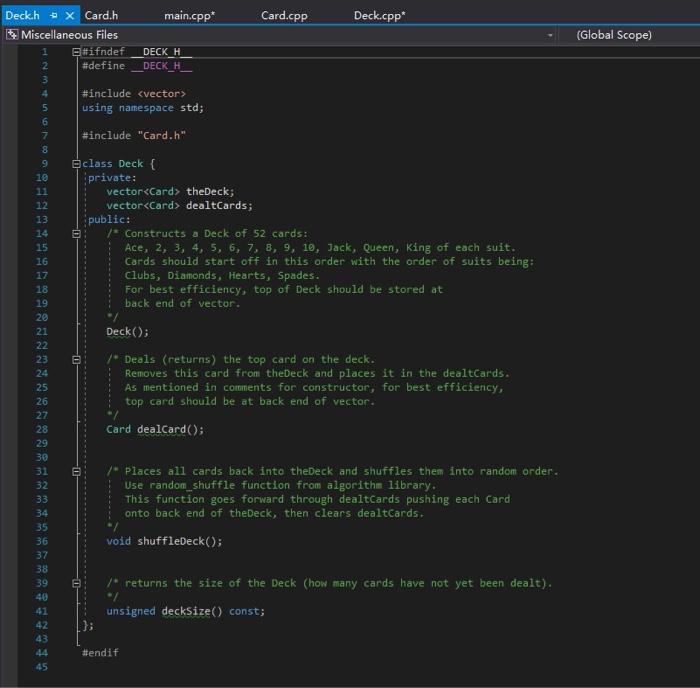Image resolution: width=700 pixels, height=688 pixels.
Task: Open the Global Scope dropdown
Action: click(613, 35)
